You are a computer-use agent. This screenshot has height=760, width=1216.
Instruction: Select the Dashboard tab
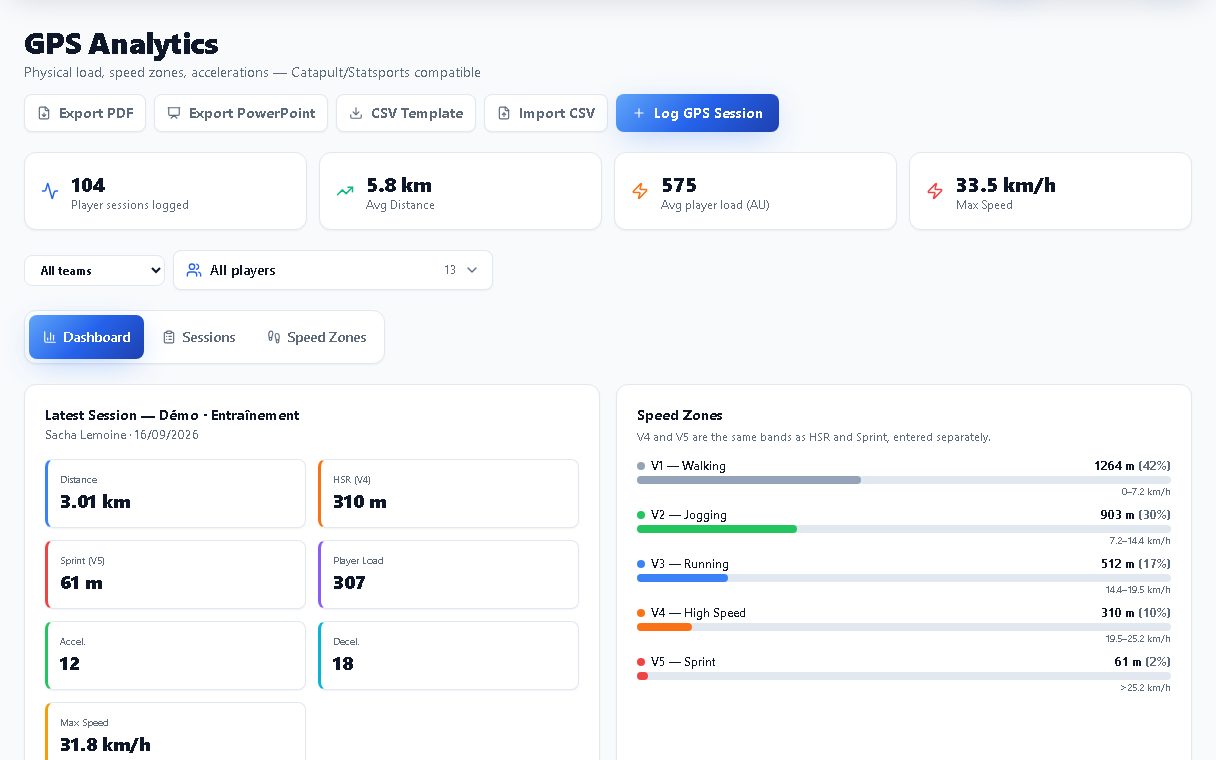(x=86, y=337)
